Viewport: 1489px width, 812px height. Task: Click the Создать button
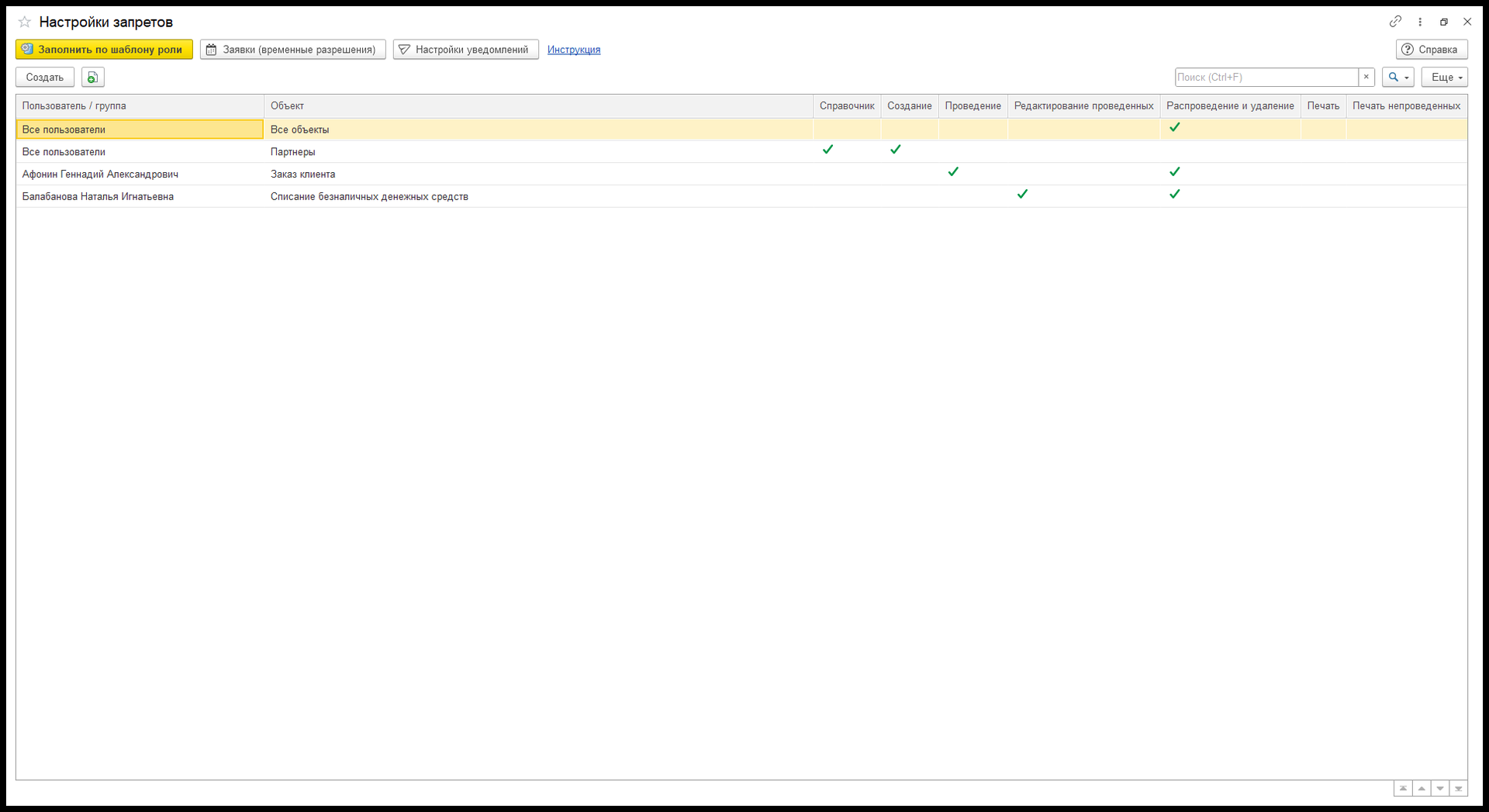(x=45, y=77)
